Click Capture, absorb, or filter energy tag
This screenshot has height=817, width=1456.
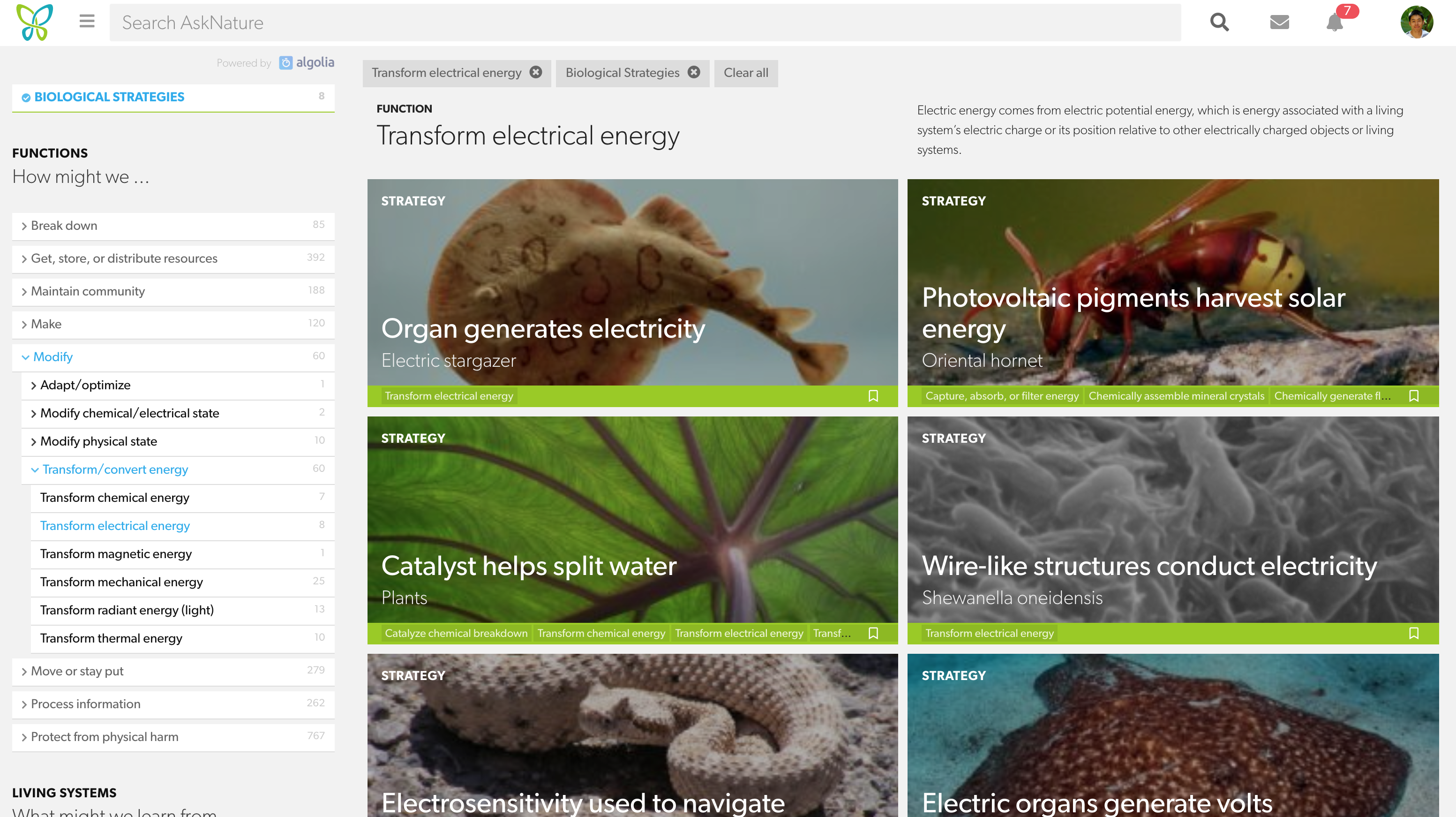click(x=1002, y=396)
